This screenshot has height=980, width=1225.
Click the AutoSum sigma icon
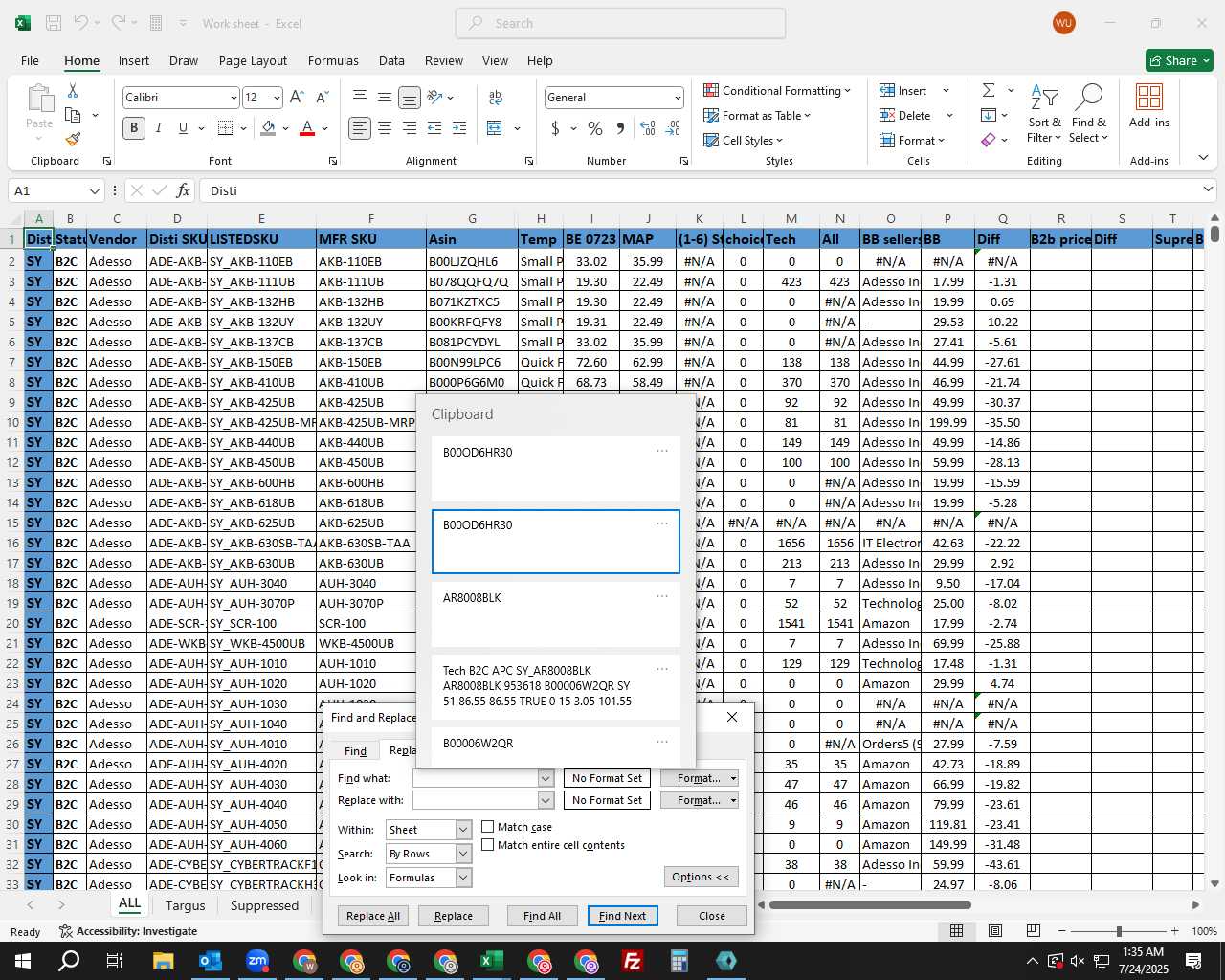click(x=989, y=90)
